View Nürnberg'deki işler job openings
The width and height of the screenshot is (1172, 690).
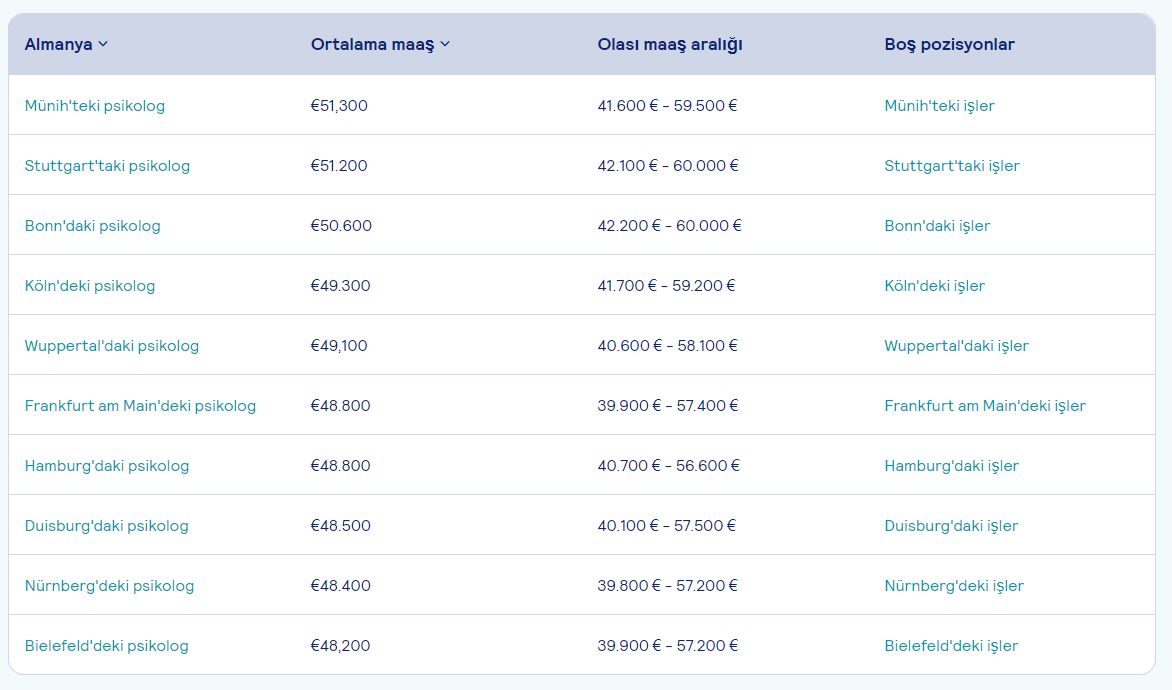(954, 586)
